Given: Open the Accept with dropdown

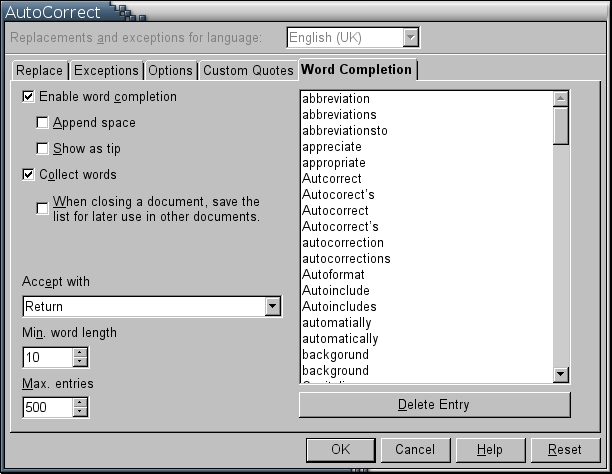Looking at the screenshot, I should point(272,307).
